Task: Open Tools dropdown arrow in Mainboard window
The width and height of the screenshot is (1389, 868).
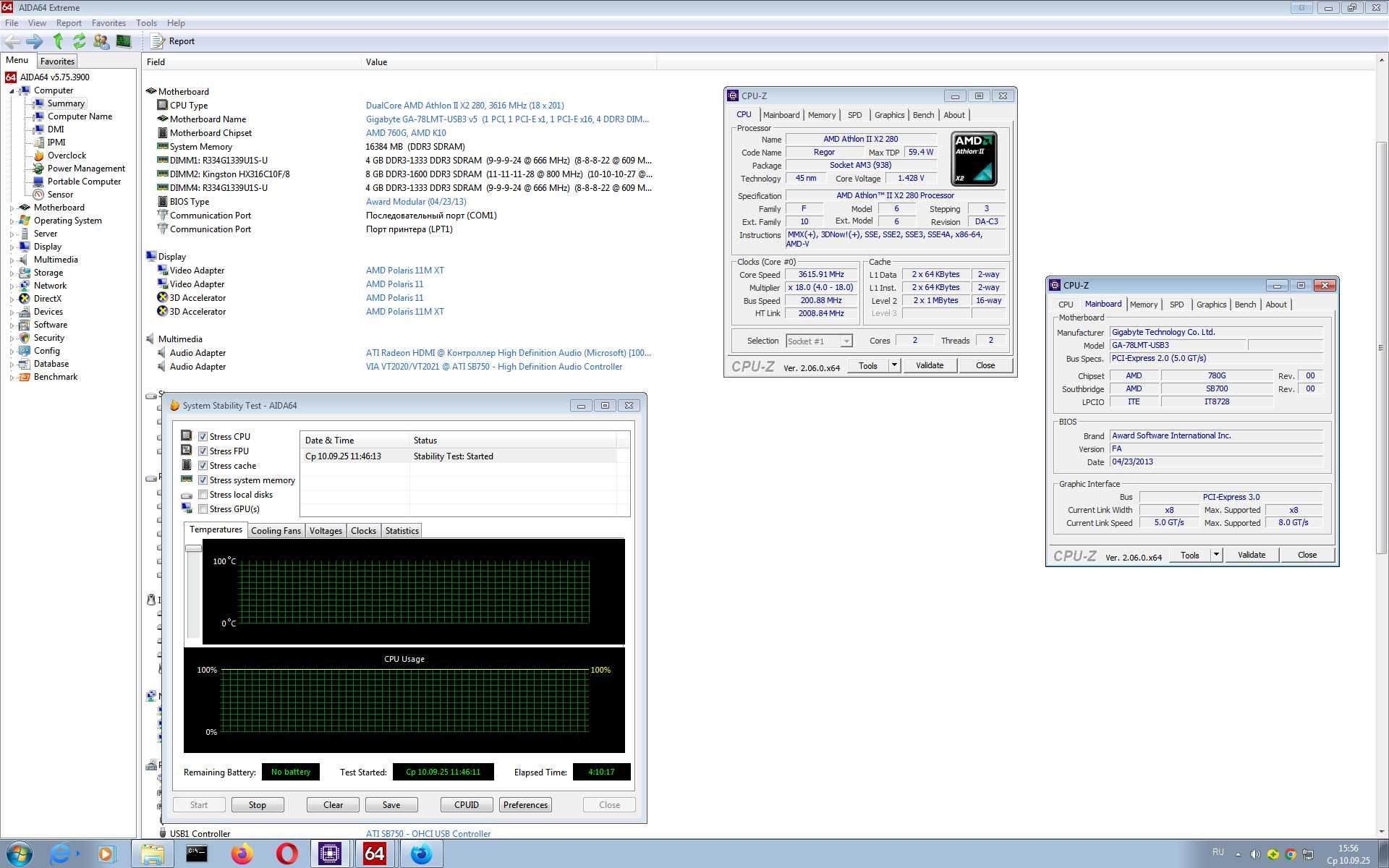Action: pyautogui.click(x=1216, y=555)
